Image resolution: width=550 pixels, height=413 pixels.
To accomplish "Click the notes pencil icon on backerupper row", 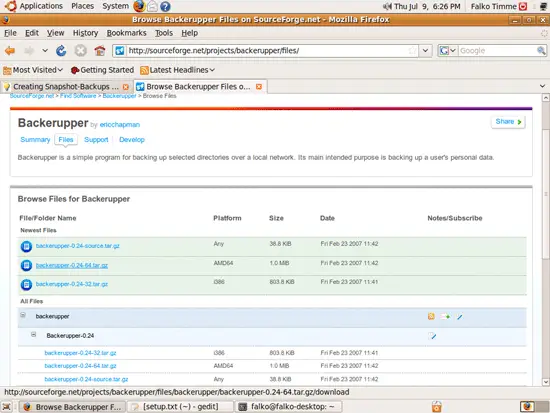I will point(460,317).
